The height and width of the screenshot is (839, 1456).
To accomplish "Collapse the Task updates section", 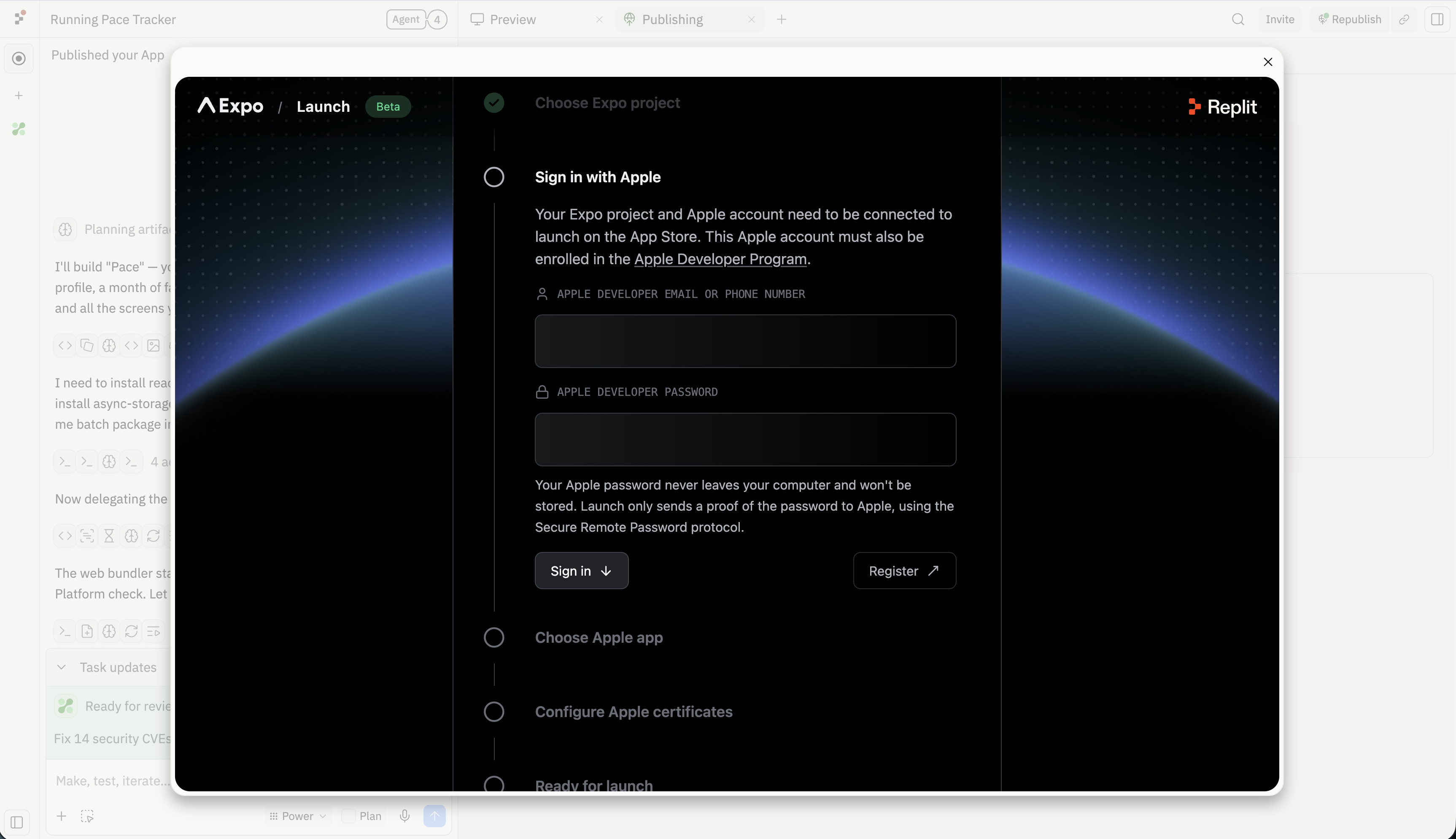I will [61, 667].
